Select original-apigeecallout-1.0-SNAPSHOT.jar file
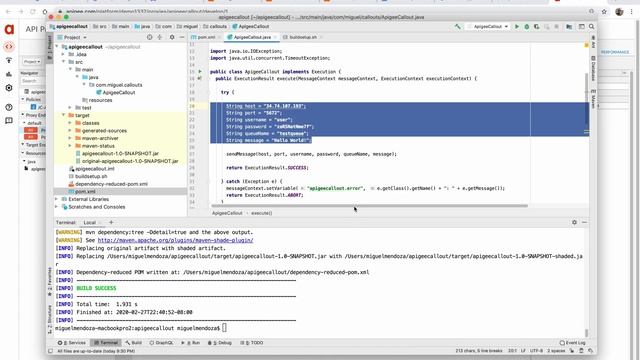This screenshot has height=360, width=640. [x=130, y=161]
